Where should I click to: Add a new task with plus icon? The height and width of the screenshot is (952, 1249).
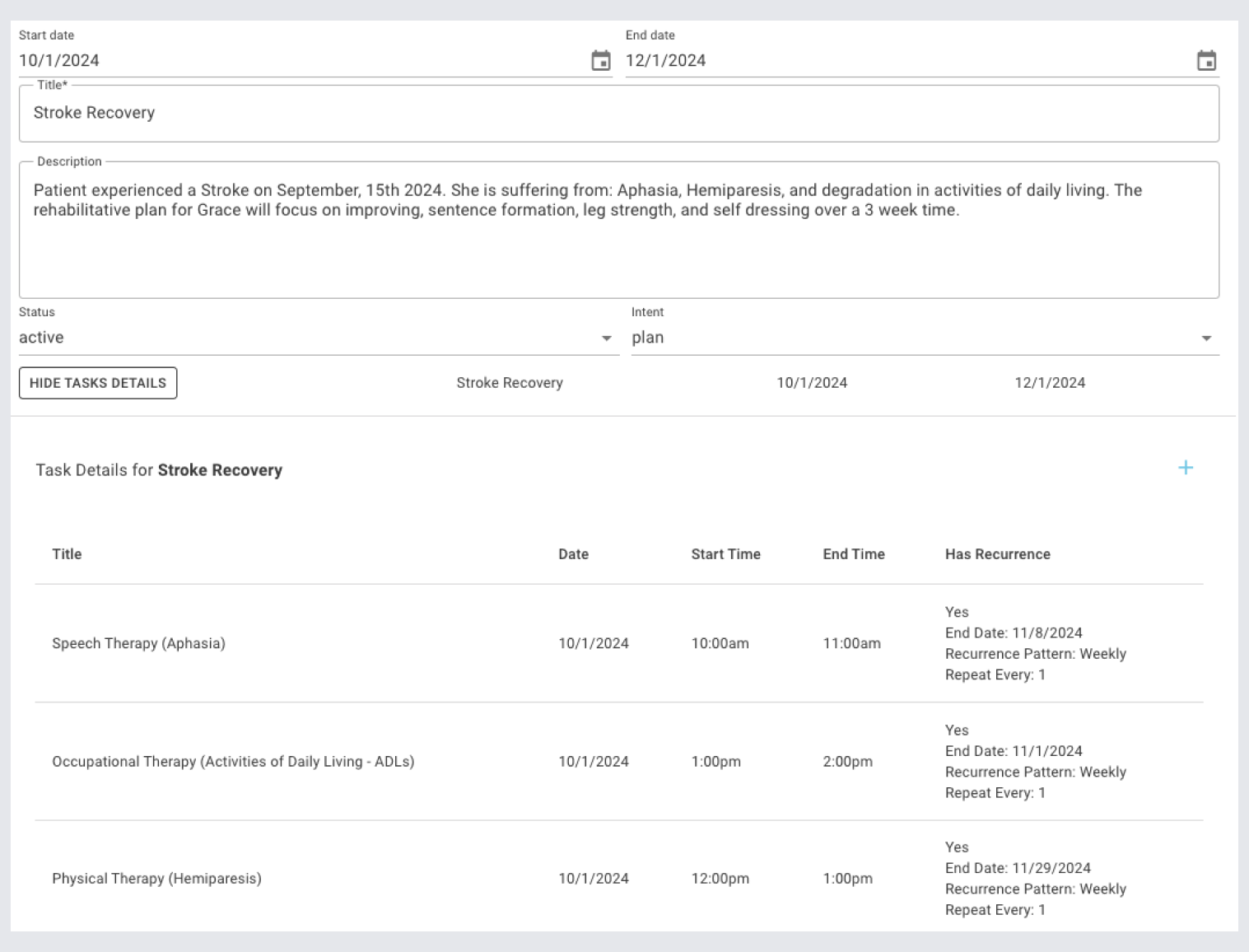click(x=1186, y=468)
